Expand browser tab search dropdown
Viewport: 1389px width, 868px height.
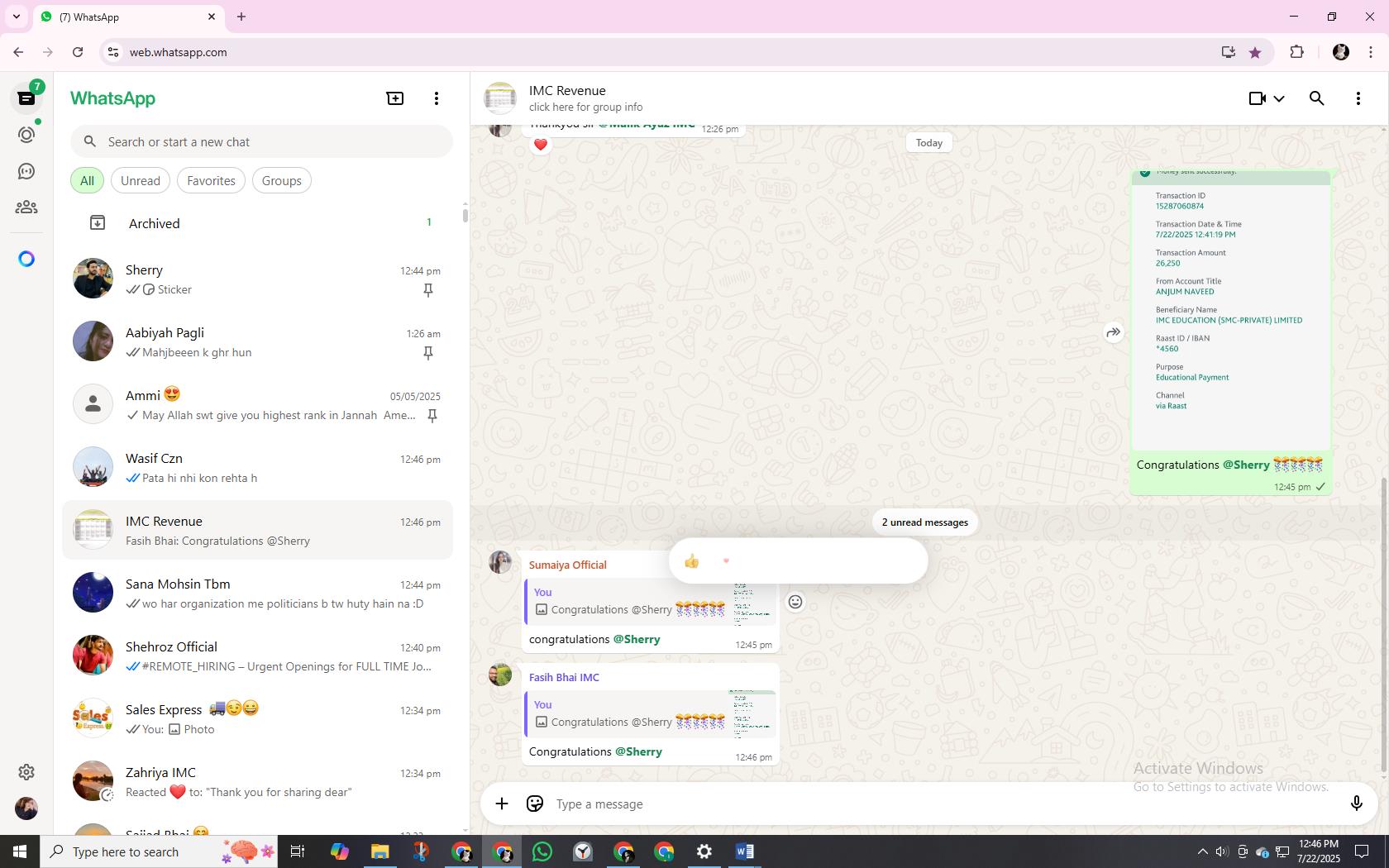(x=17, y=17)
